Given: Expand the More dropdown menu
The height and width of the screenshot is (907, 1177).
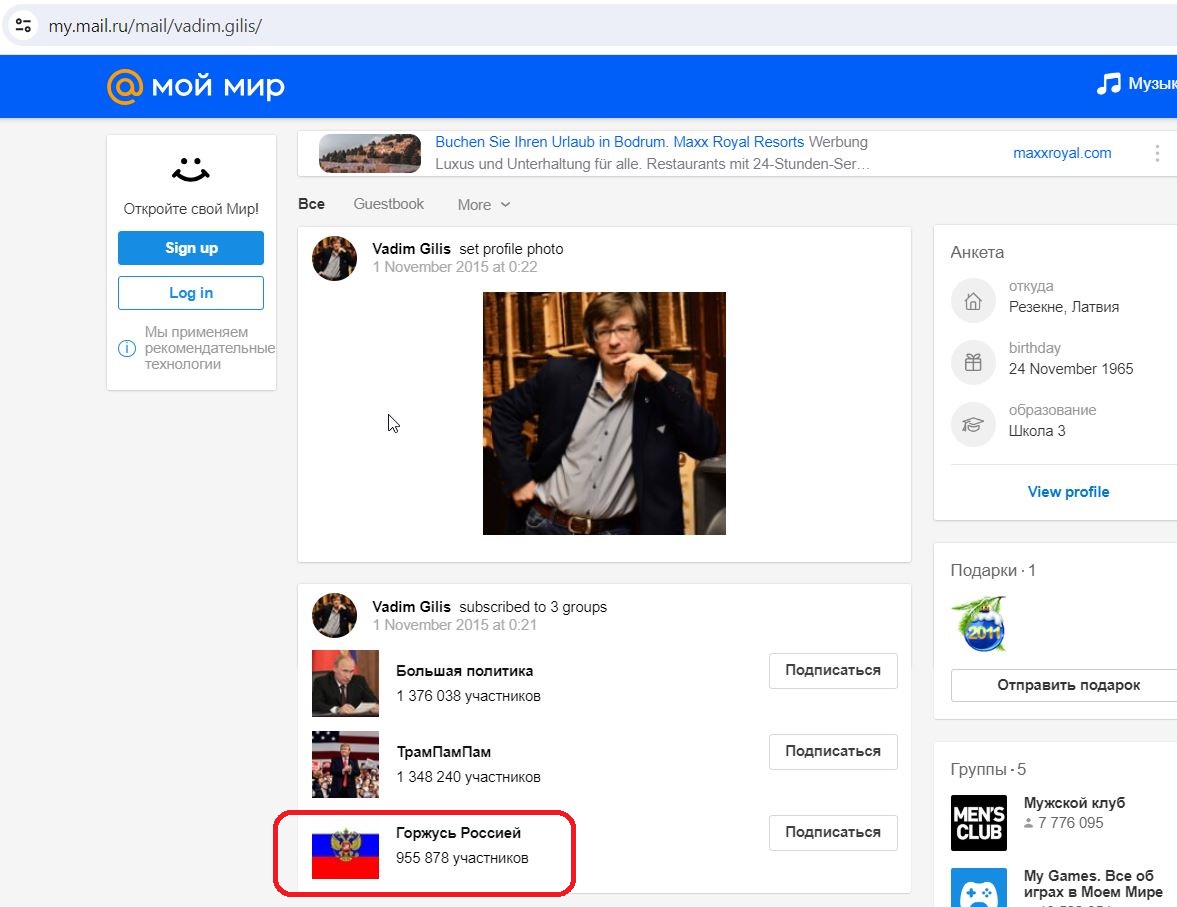Looking at the screenshot, I should coord(483,204).
